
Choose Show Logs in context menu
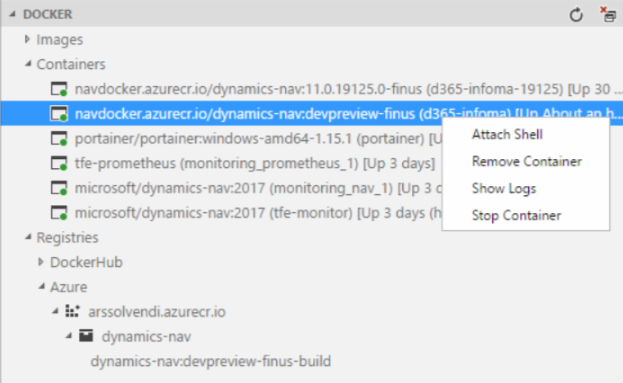tap(504, 188)
